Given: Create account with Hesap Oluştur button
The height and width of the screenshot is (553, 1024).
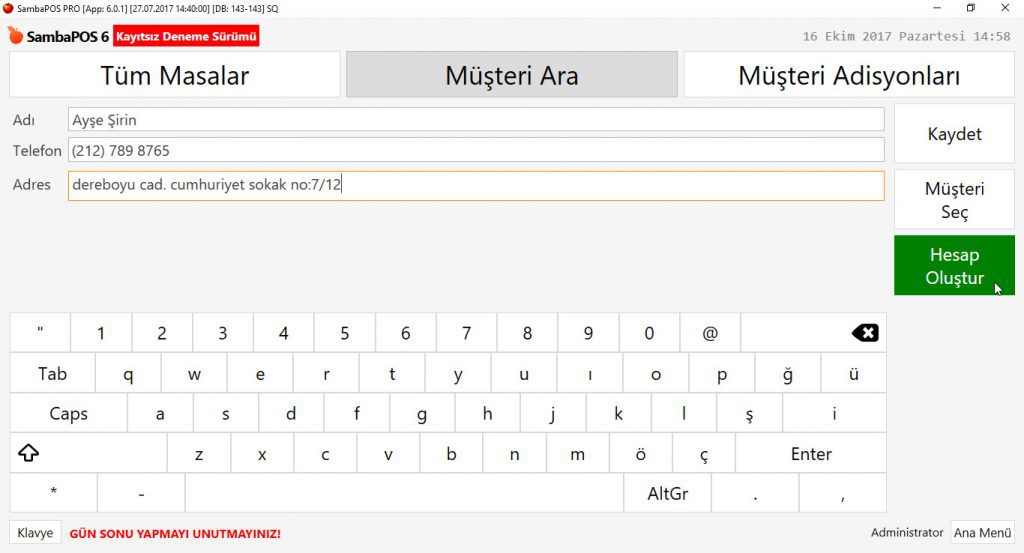Looking at the screenshot, I should [x=954, y=266].
